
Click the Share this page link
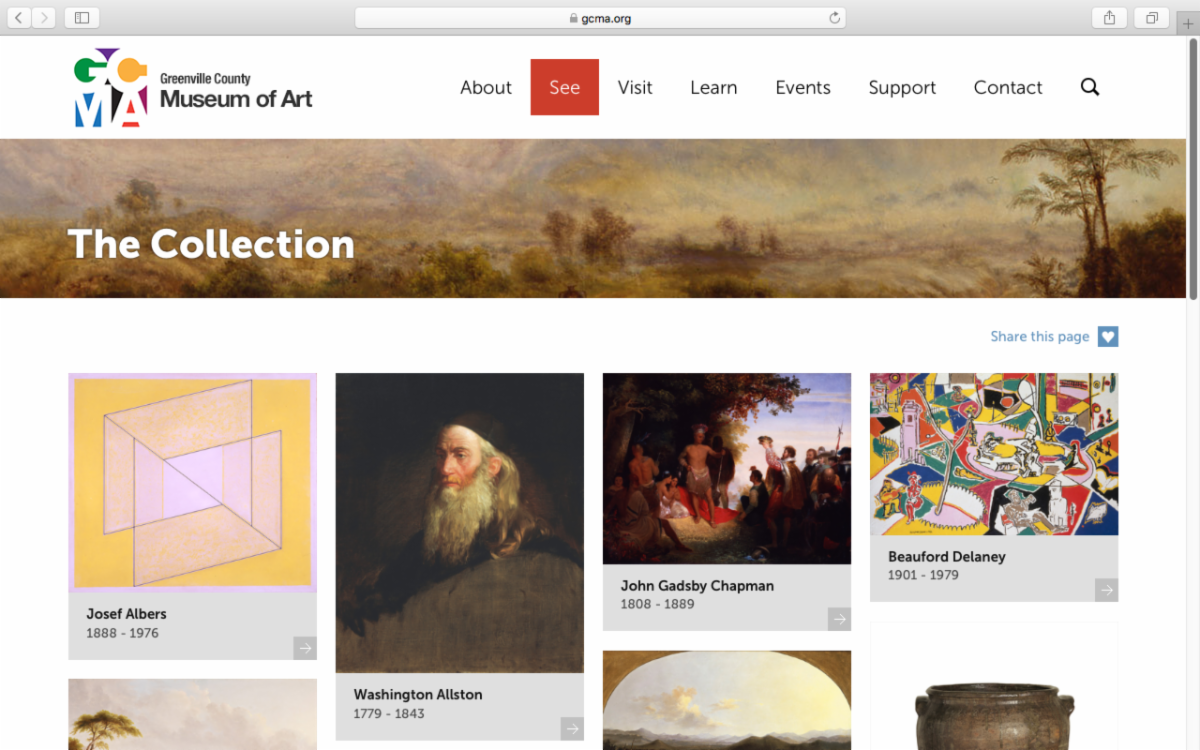pos(1039,337)
